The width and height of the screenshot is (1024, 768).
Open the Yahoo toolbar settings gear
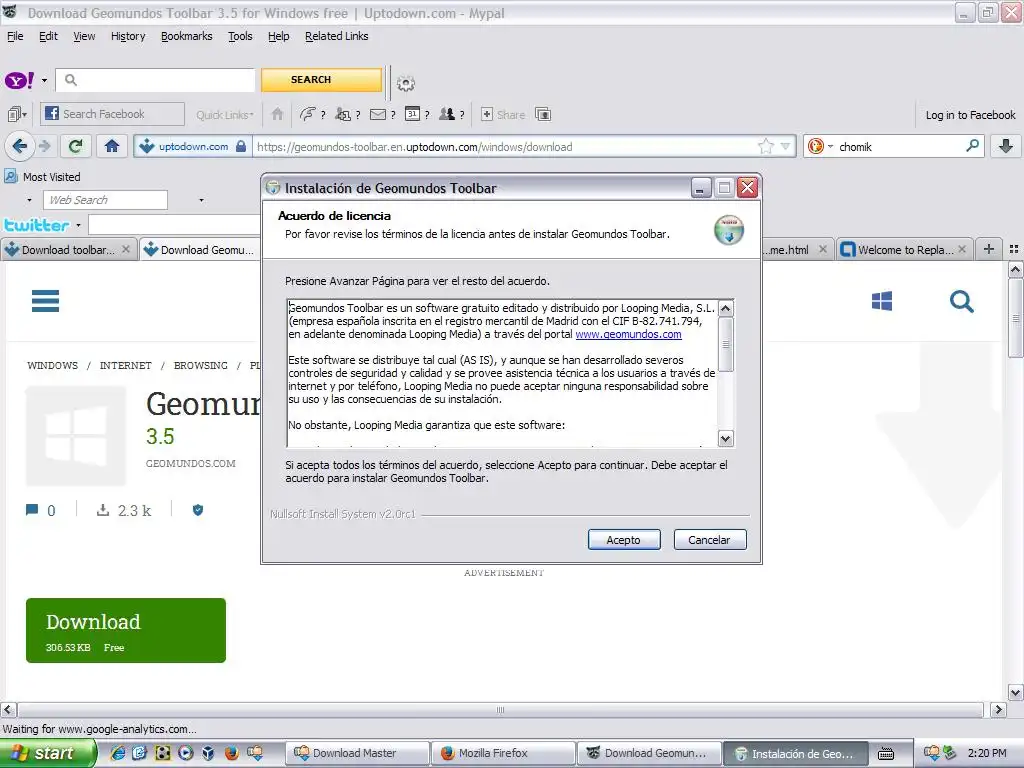pyautogui.click(x=406, y=84)
